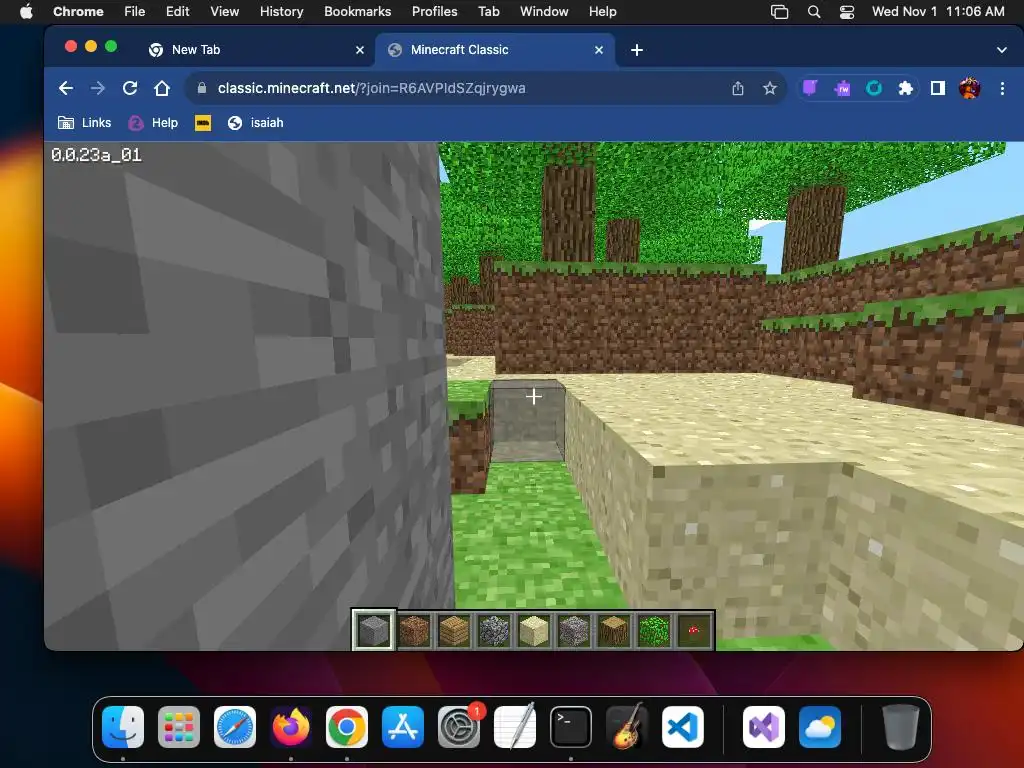Open the View menu
The width and height of the screenshot is (1024, 768).
[x=225, y=12]
